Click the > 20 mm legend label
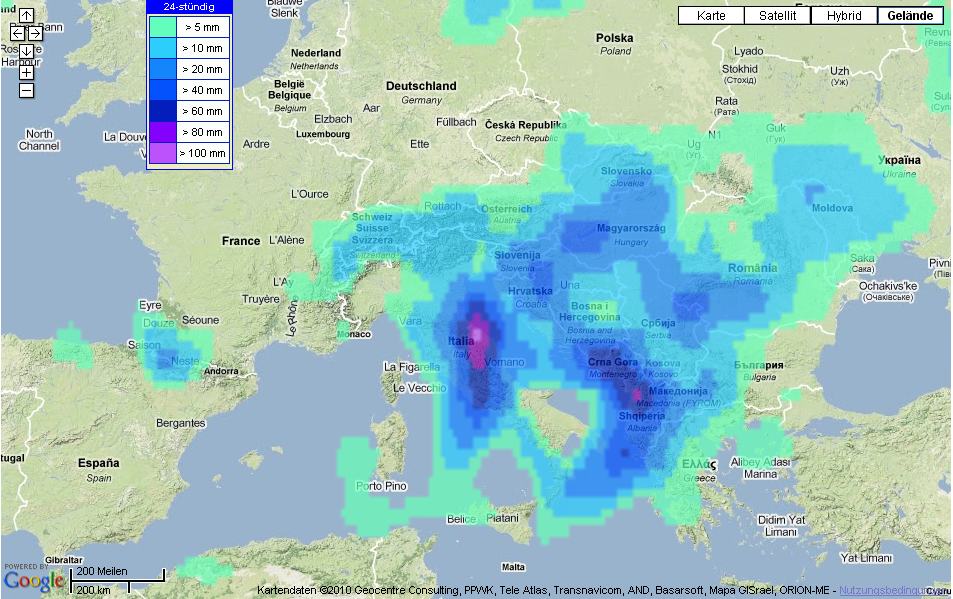953x599 pixels. (x=202, y=69)
